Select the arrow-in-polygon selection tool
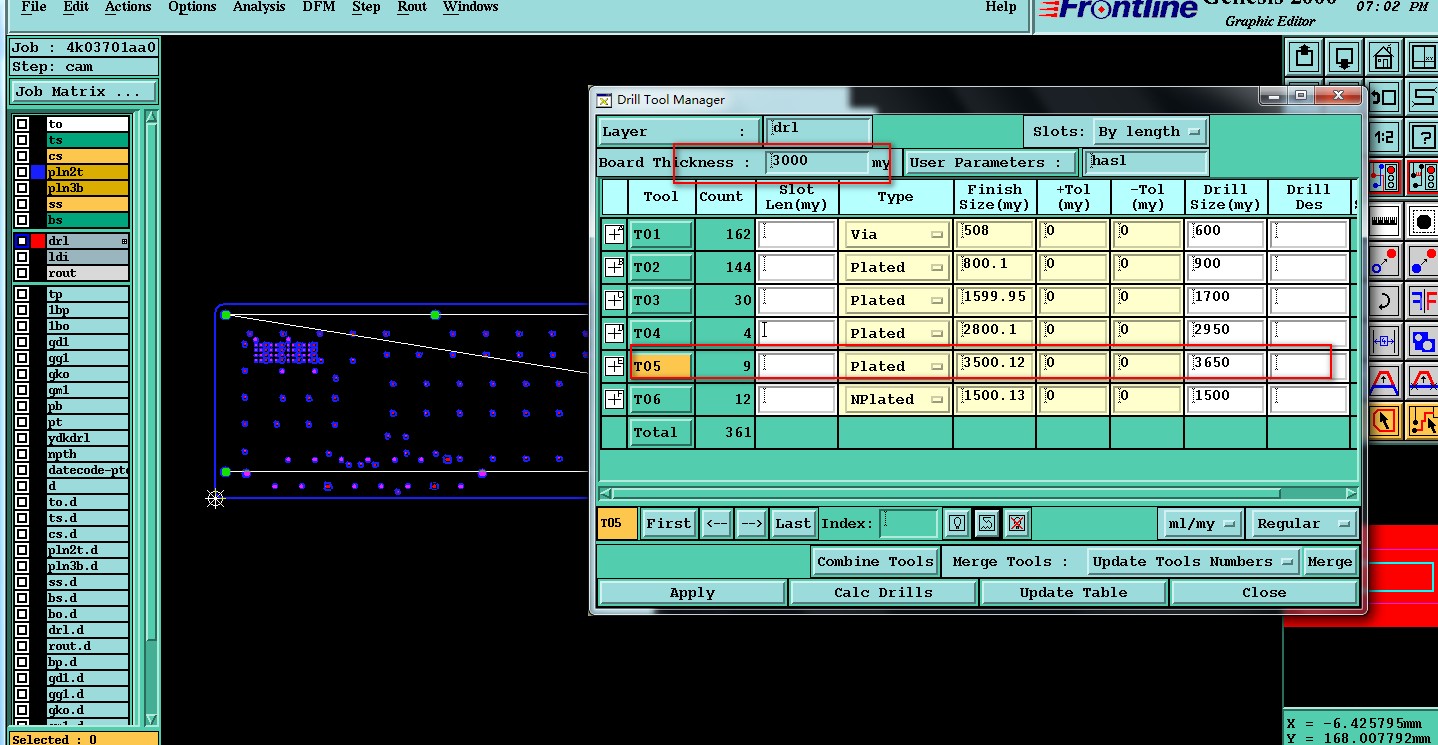1438x745 pixels. point(1384,421)
